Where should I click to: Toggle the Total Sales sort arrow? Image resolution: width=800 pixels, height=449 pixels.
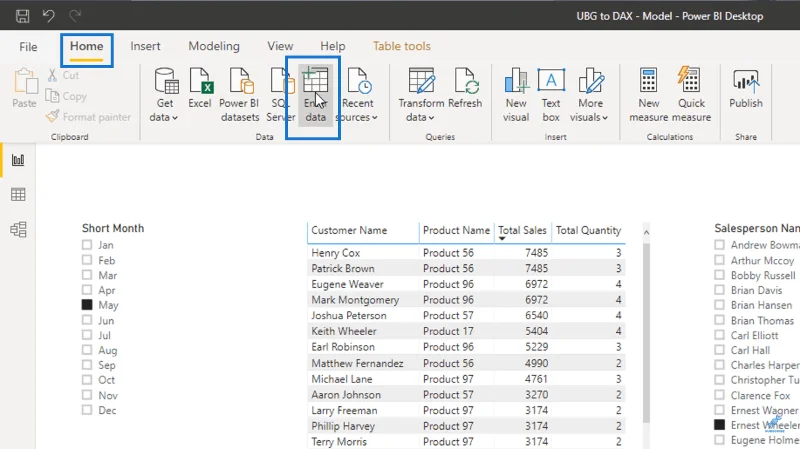(502, 239)
